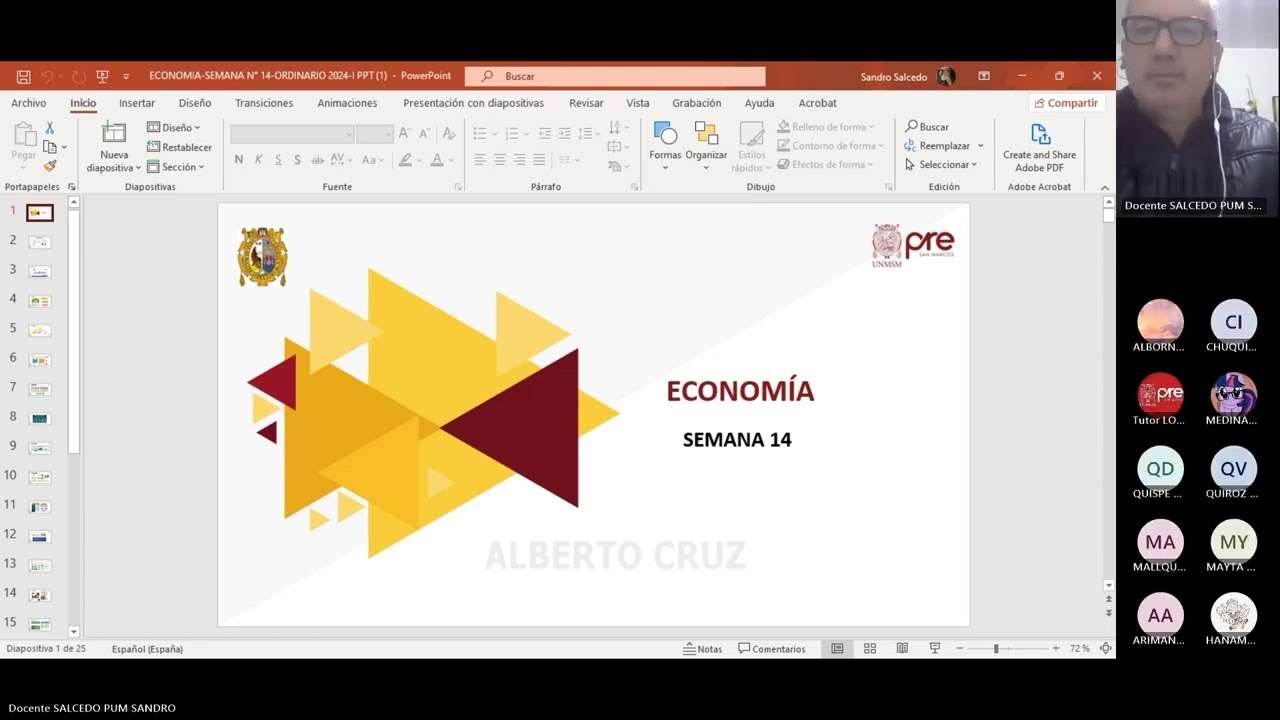Expand Efectos de forma dropdown

pyautogui.click(x=826, y=165)
